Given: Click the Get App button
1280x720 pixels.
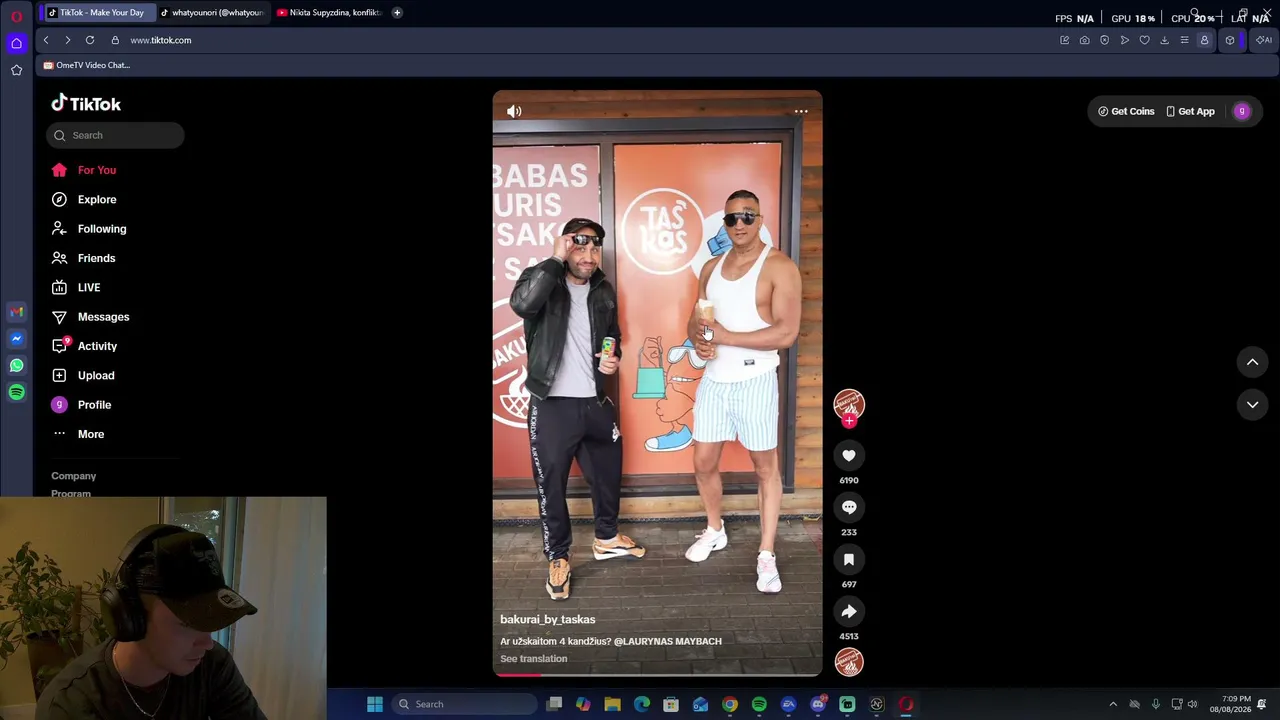Looking at the screenshot, I should 1190,111.
